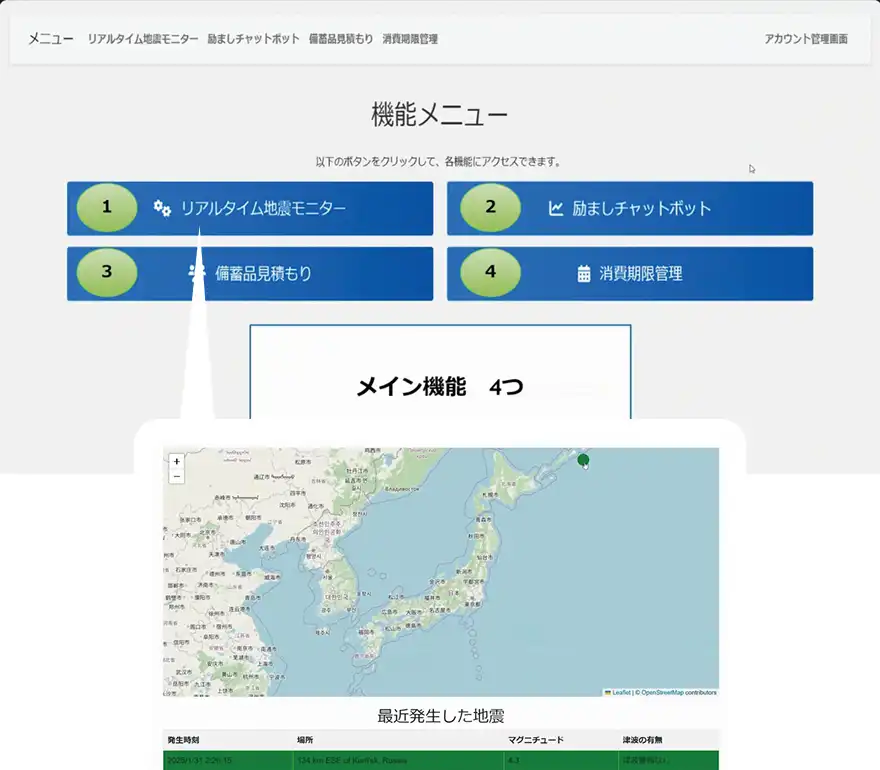The height and width of the screenshot is (770, 880).
Task: Click the icon beside 備蓄品見積もり button
Action: click(197, 273)
